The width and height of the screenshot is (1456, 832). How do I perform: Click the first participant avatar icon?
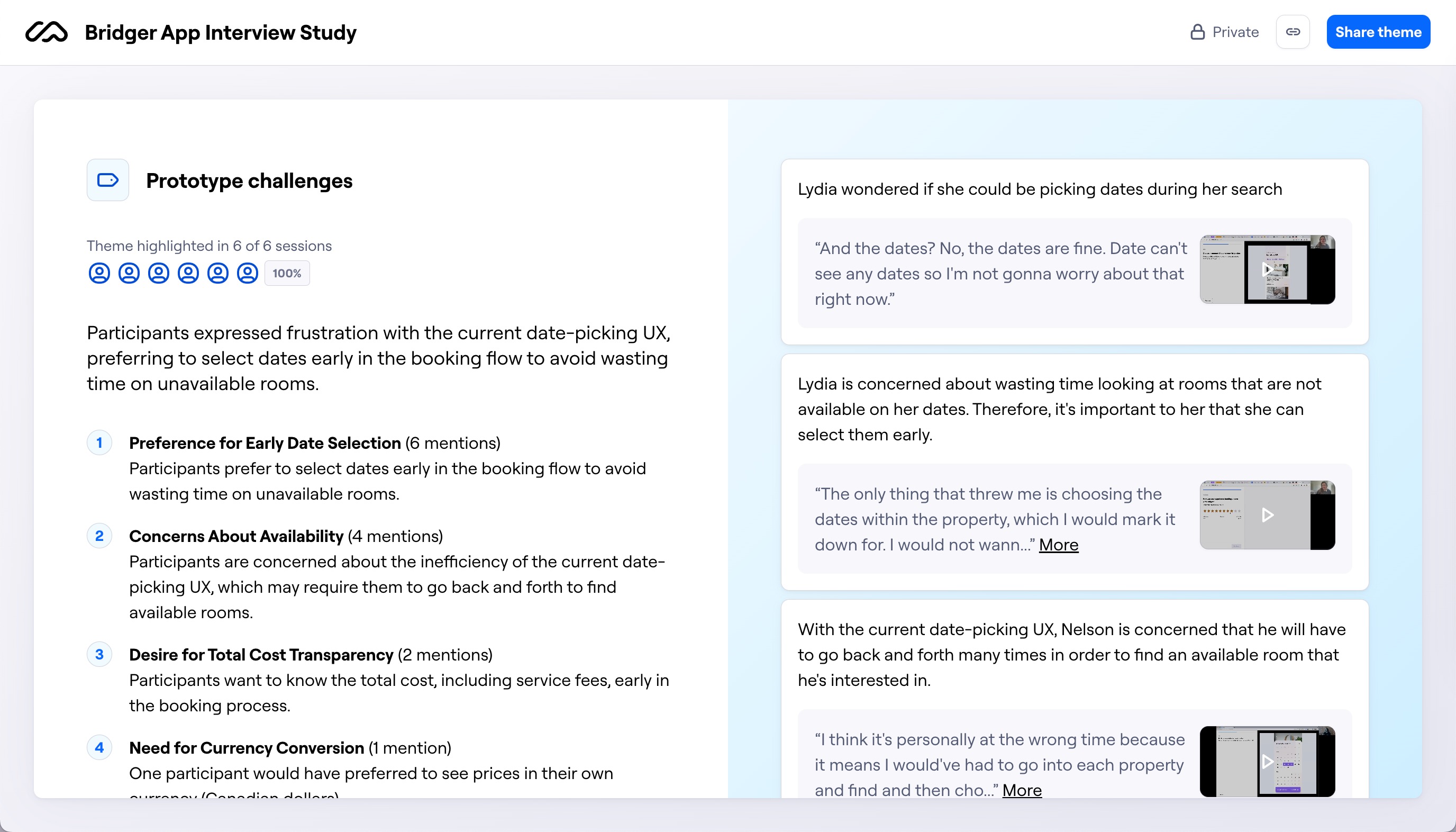point(99,273)
